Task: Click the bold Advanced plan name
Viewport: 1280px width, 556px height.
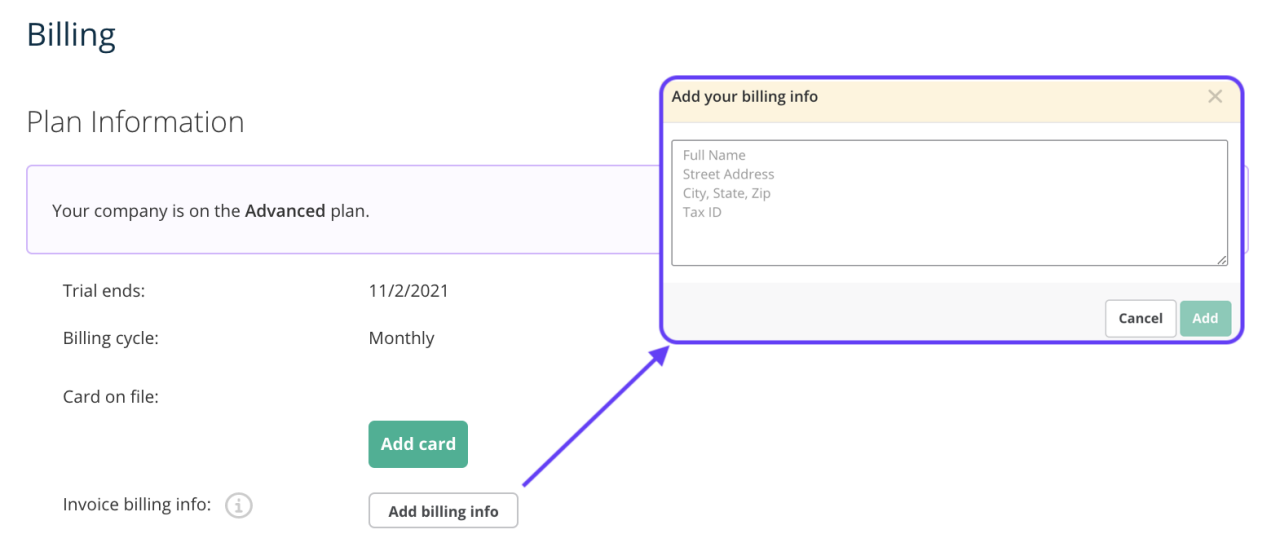Action: (285, 211)
